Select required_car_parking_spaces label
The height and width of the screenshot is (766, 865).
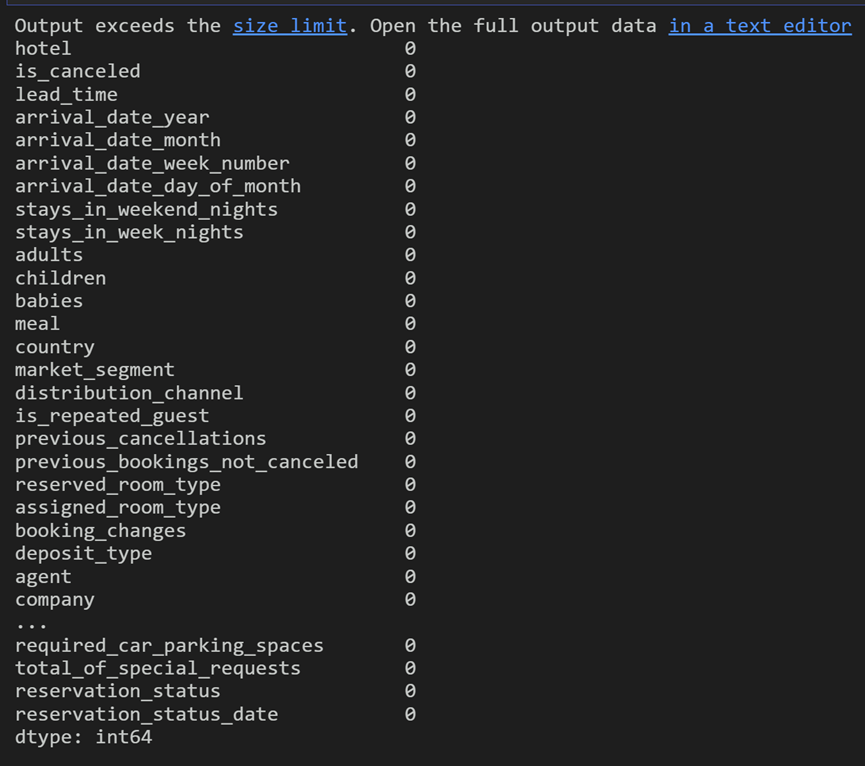[169, 646]
